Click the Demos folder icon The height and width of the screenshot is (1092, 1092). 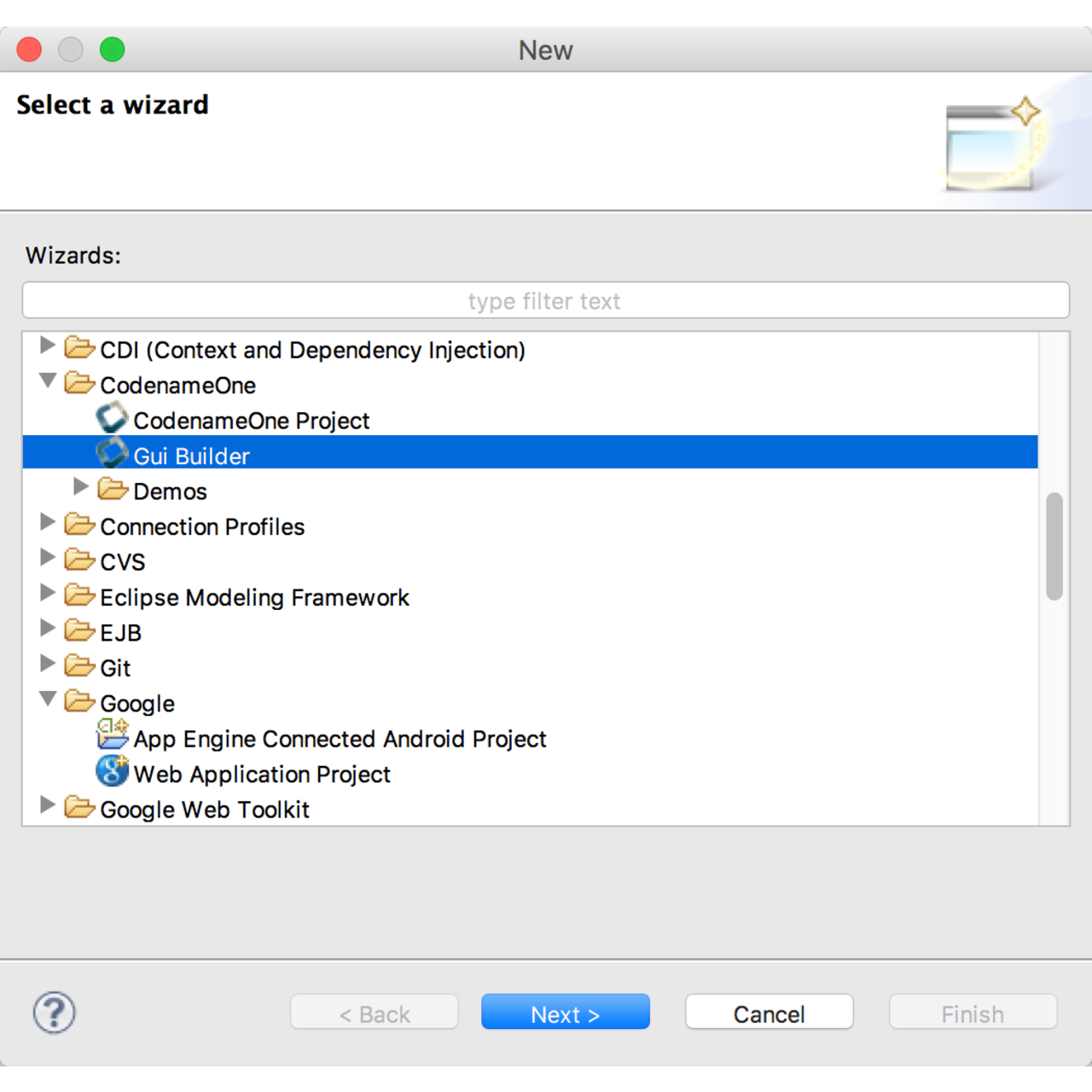coord(112,488)
